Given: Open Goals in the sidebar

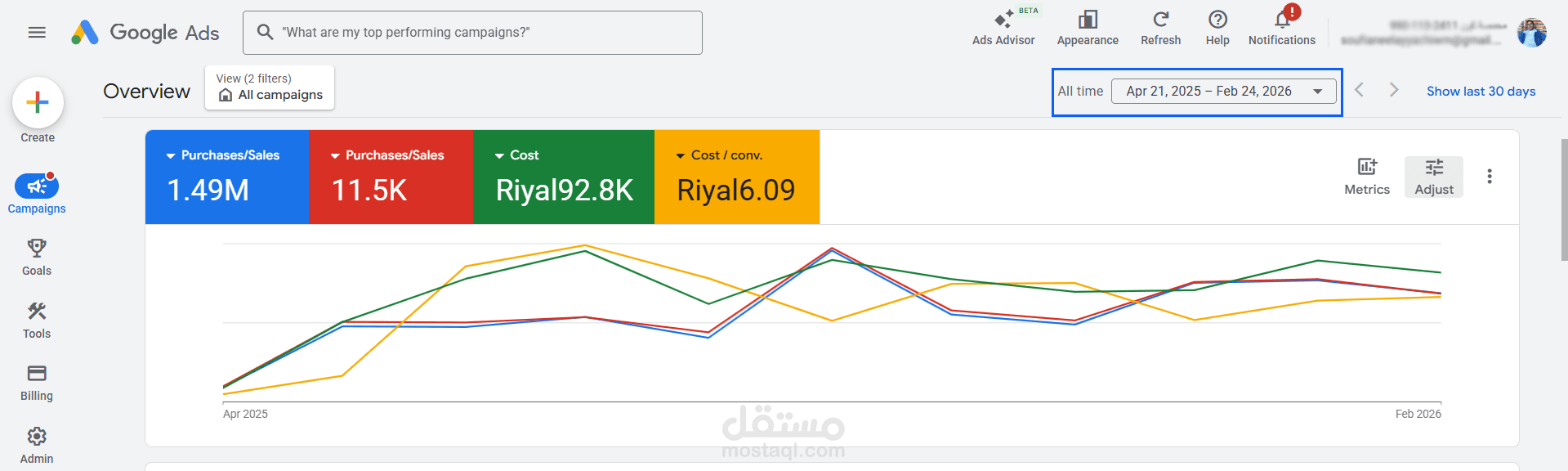Looking at the screenshot, I should 37,257.
